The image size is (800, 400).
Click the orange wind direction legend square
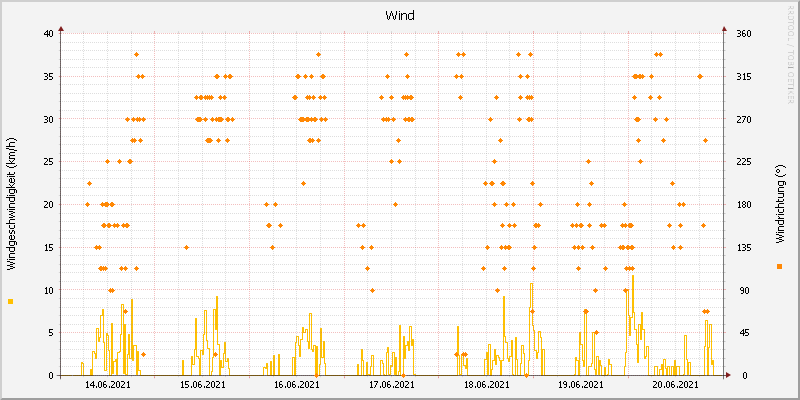click(779, 266)
